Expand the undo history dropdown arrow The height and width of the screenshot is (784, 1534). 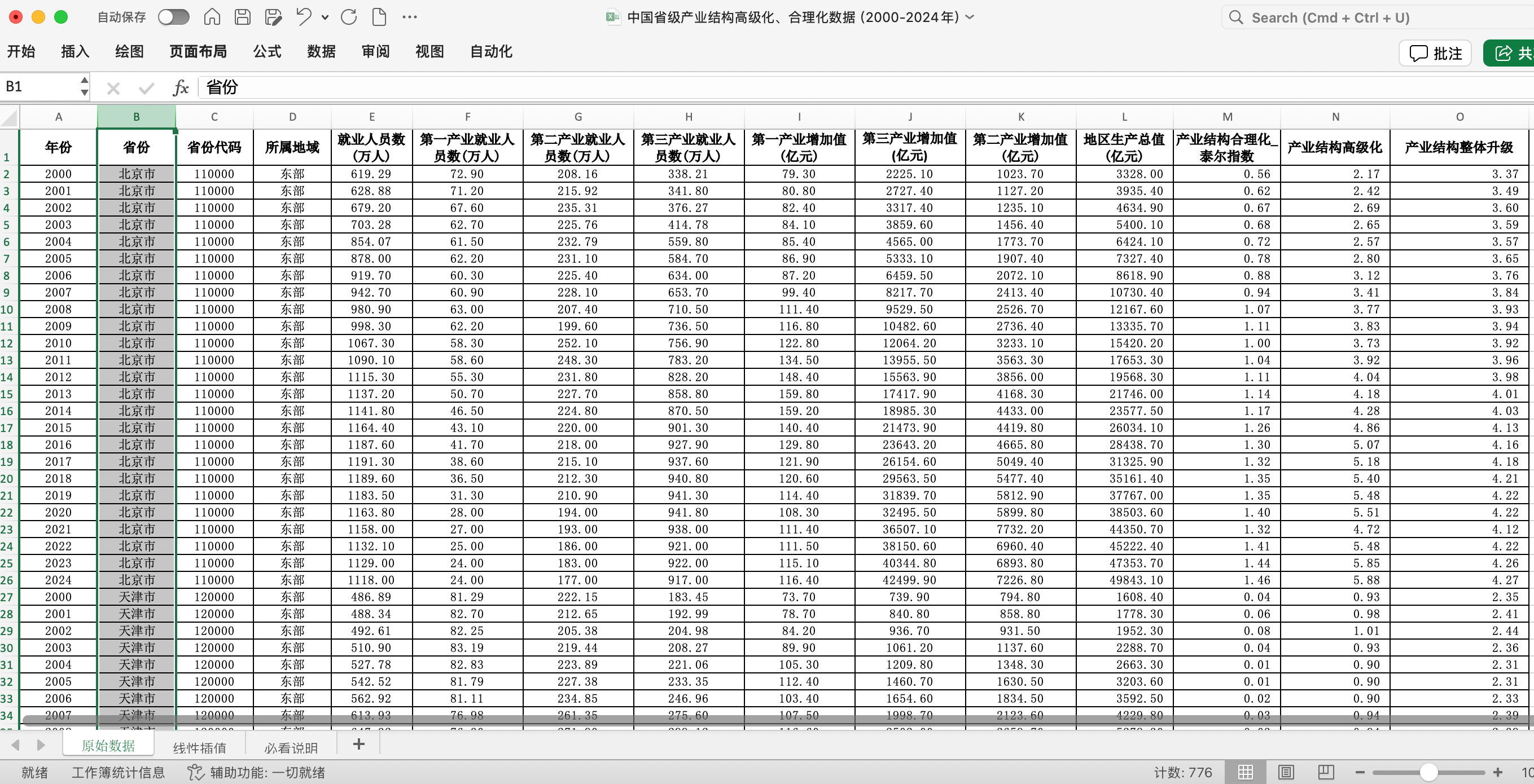(x=325, y=17)
